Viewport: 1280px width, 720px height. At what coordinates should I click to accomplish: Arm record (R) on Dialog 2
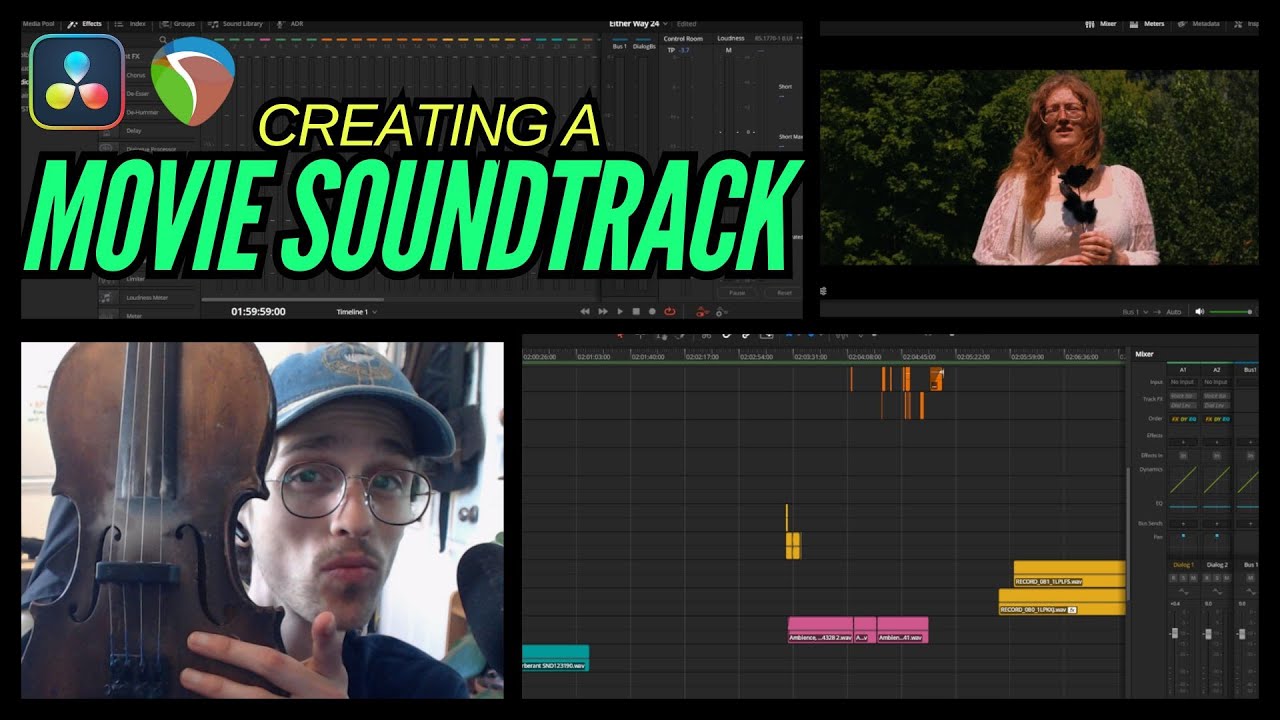click(1208, 578)
